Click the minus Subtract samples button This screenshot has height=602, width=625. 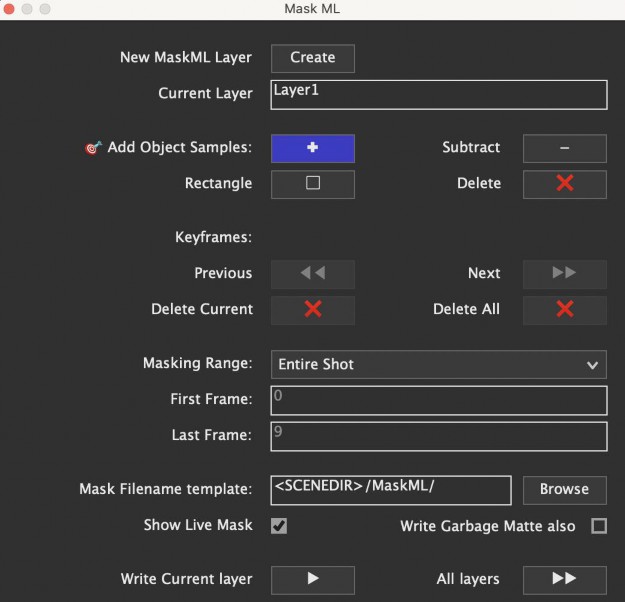tap(564, 148)
